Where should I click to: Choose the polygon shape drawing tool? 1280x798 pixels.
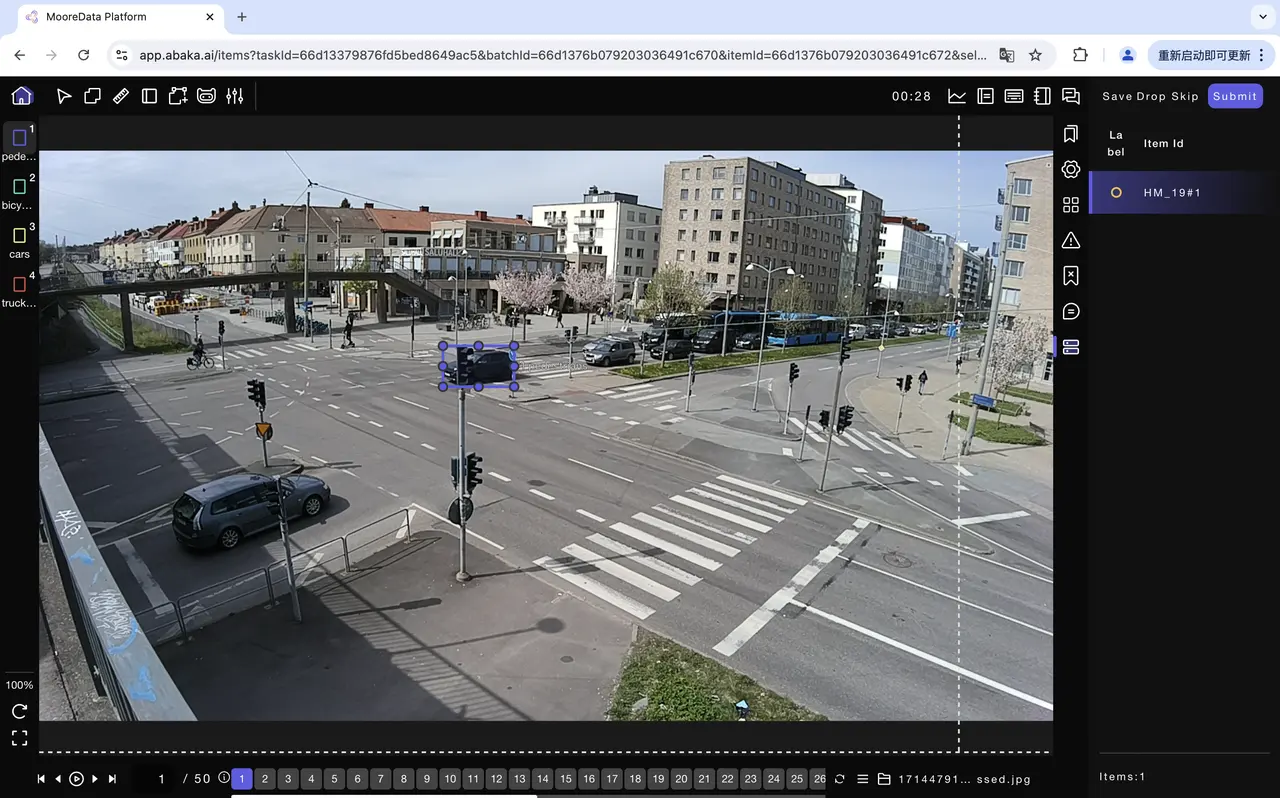coord(92,96)
